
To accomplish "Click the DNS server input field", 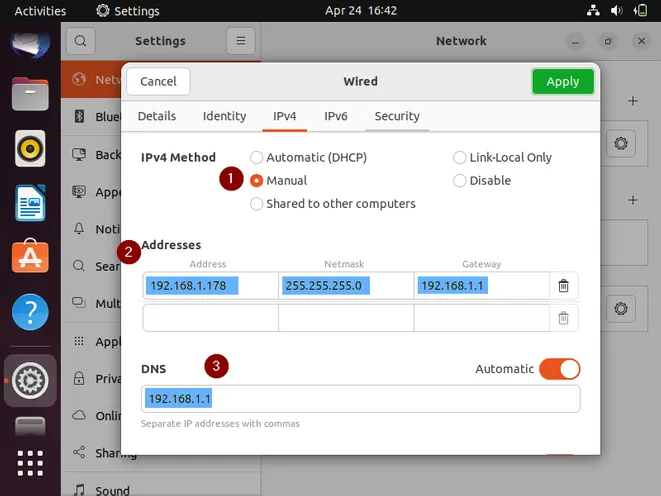I will click(360, 399).
